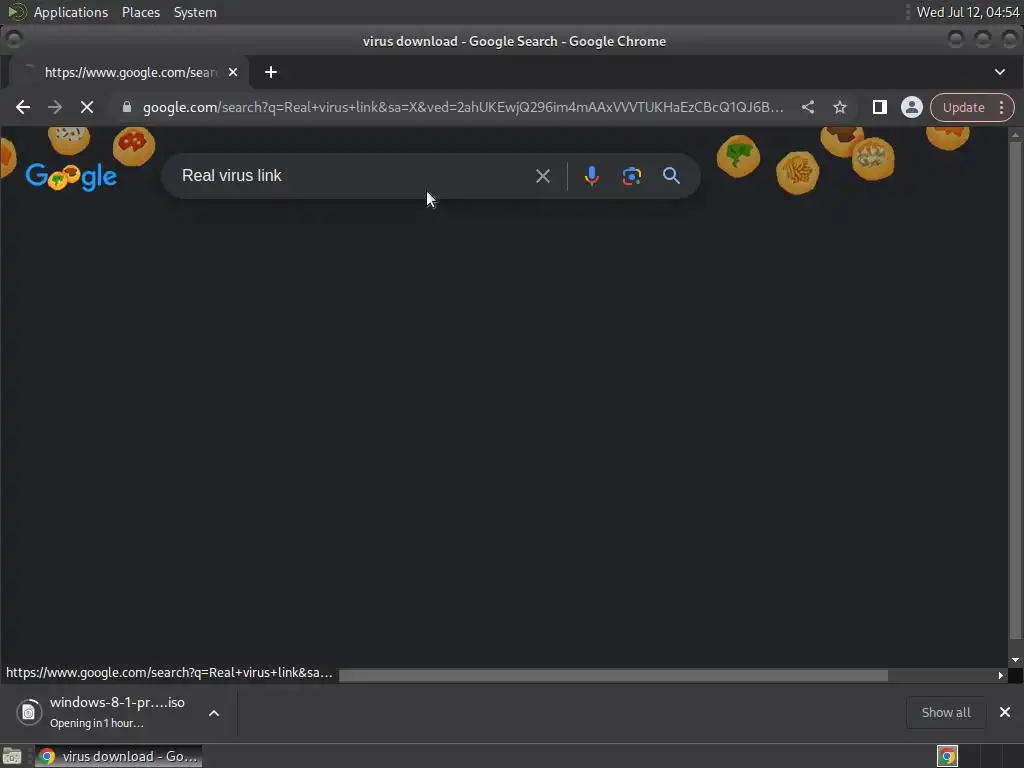Open the Applications menu

click(x=71, y=12)
